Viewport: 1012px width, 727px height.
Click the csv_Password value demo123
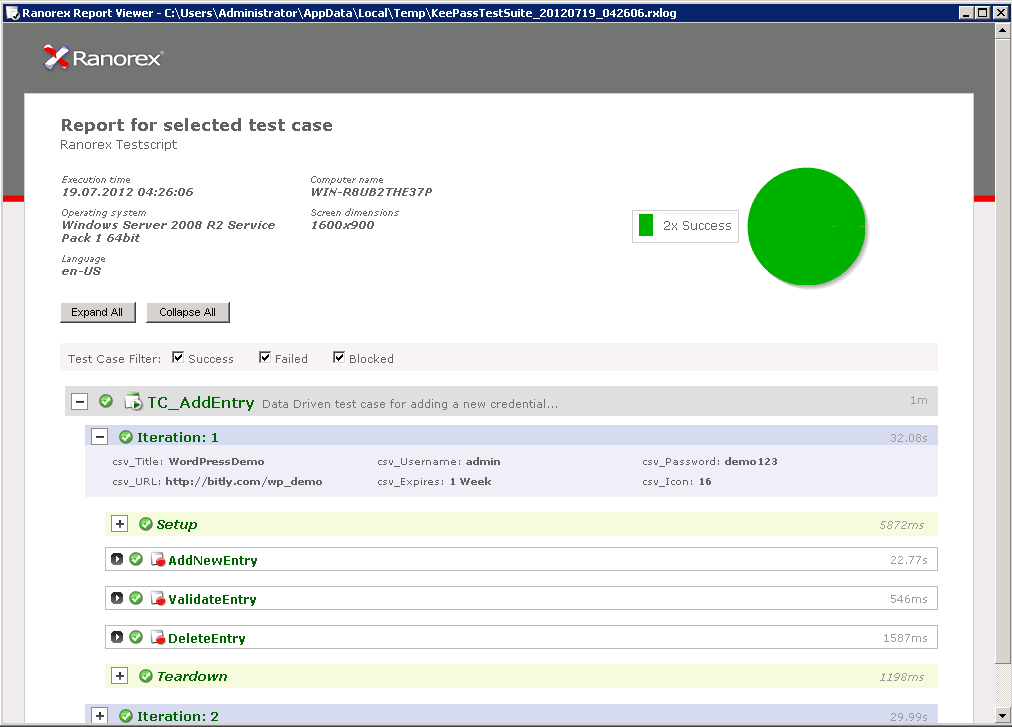[x=751, y=462]
